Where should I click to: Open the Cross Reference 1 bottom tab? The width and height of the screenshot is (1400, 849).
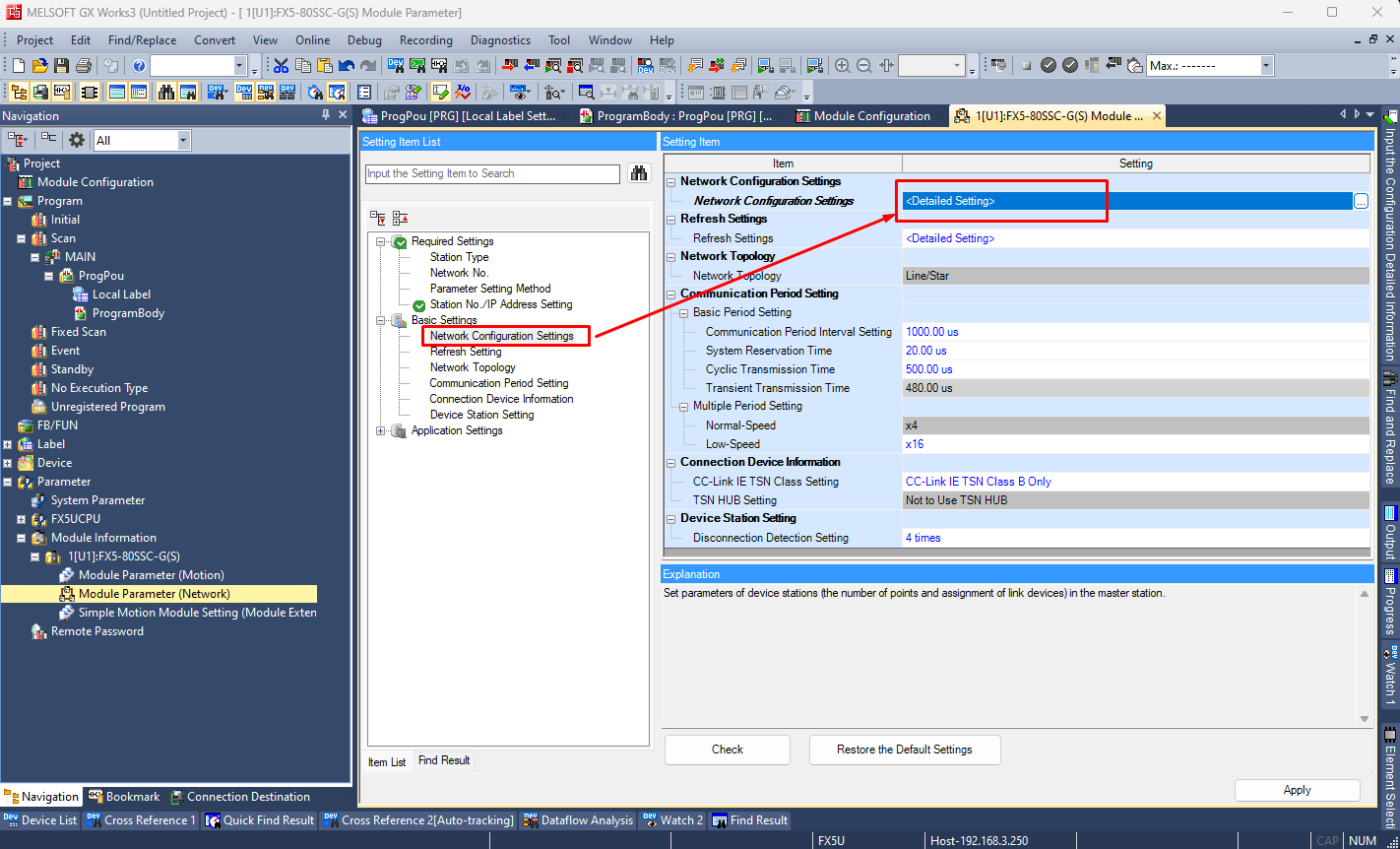(x=141, y=820)
